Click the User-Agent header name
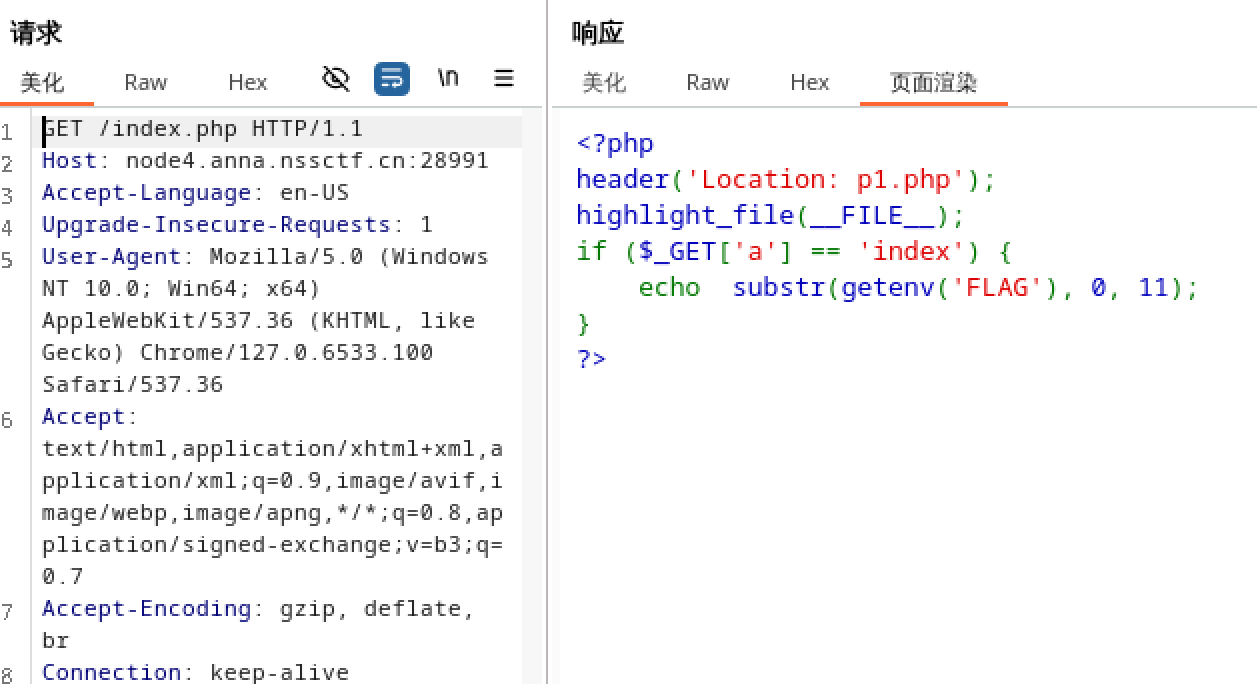The image size is (1257, 684). (x=111, y=257)
